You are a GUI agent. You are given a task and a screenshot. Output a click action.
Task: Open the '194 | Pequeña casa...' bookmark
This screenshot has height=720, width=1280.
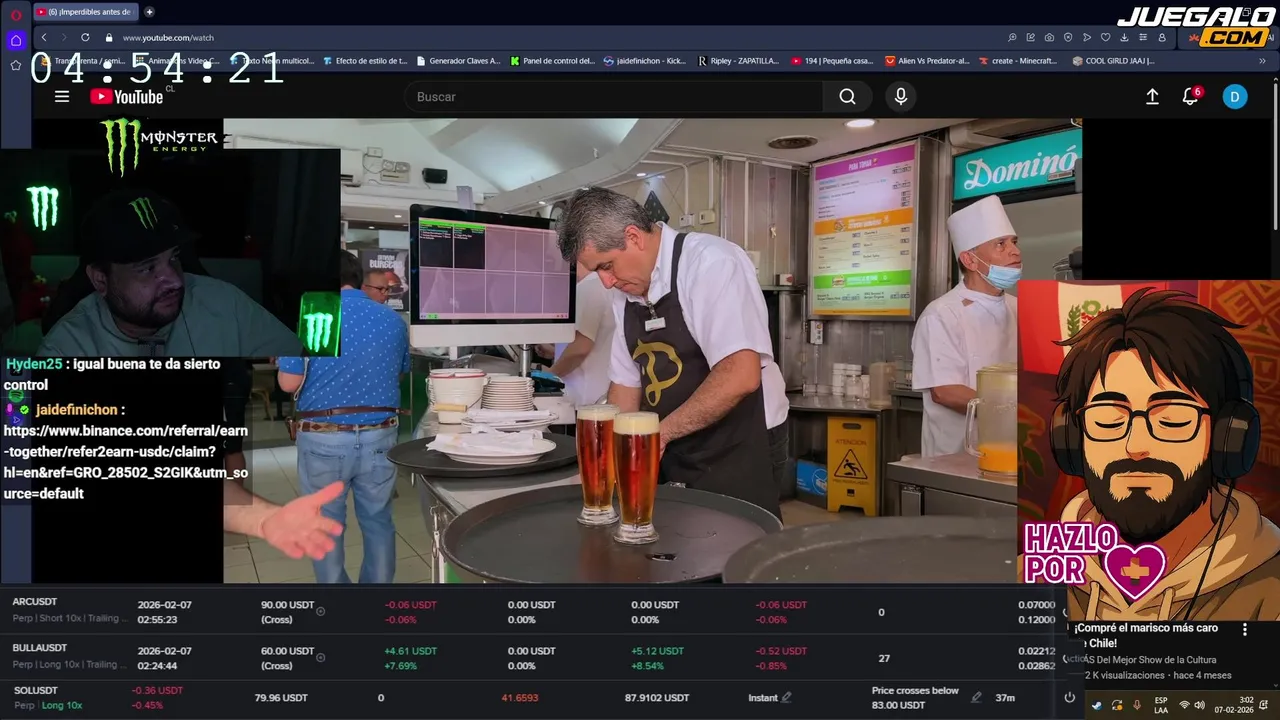point(832,60)
